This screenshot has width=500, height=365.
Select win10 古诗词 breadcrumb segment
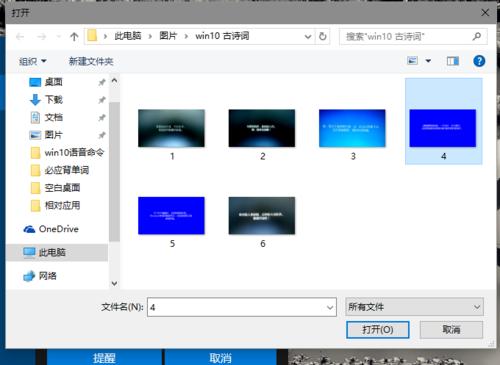click(222, 36)
